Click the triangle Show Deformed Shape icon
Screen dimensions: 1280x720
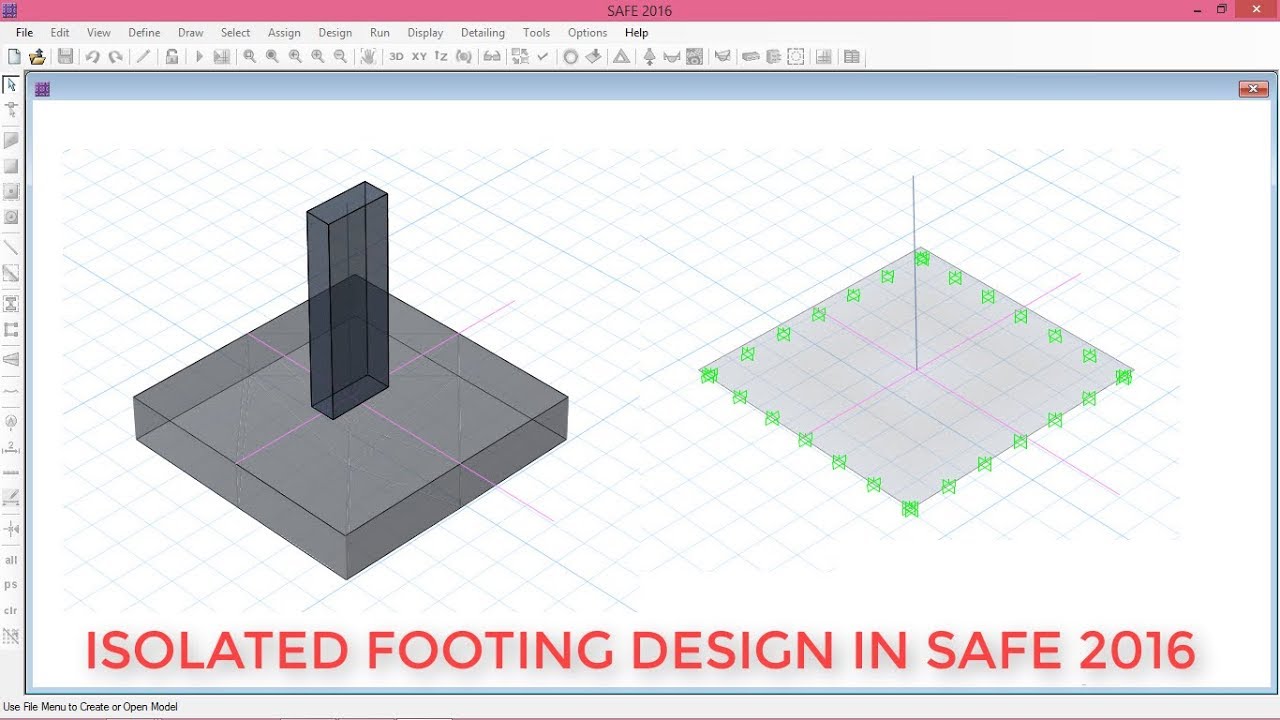(621, 57)
